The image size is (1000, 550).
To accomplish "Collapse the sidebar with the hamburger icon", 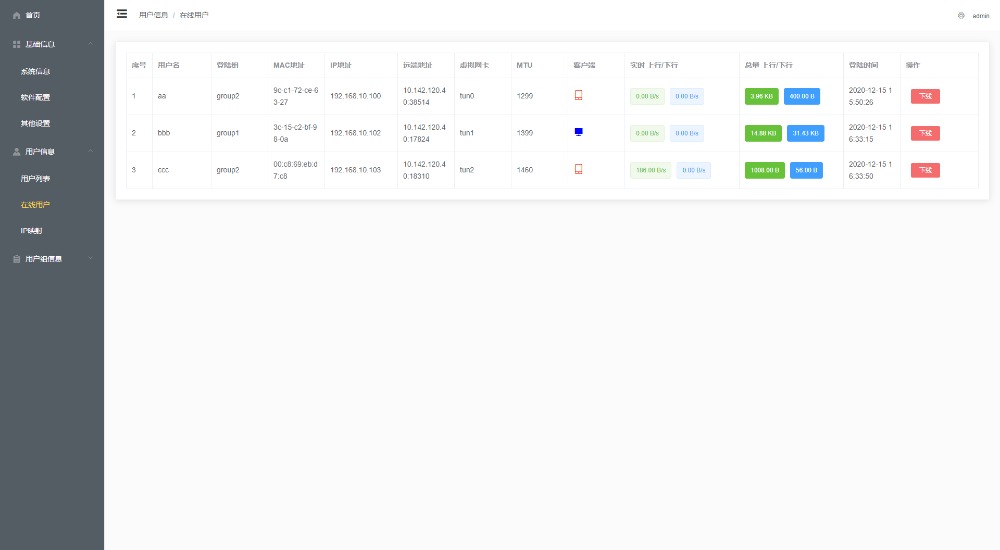I will tap(122, 14).
